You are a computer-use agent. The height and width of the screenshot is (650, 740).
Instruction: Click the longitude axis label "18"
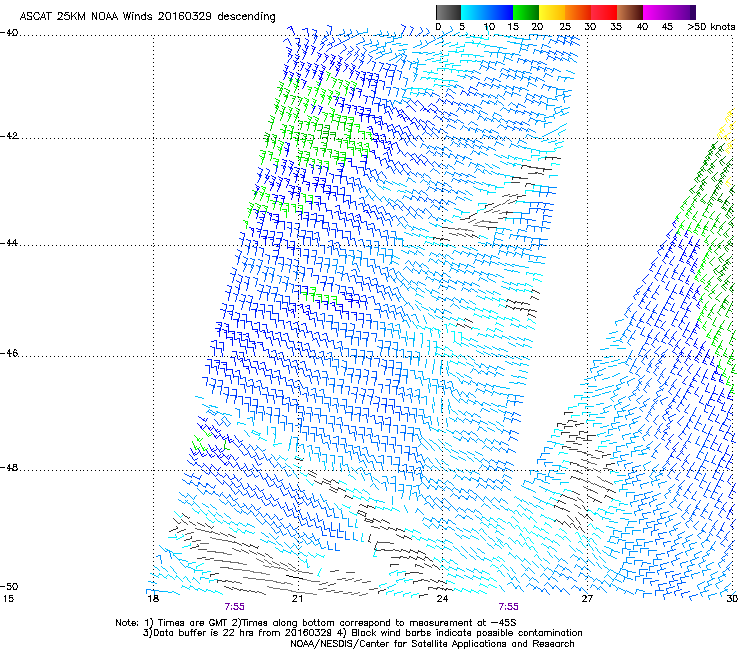click(152, 599)
